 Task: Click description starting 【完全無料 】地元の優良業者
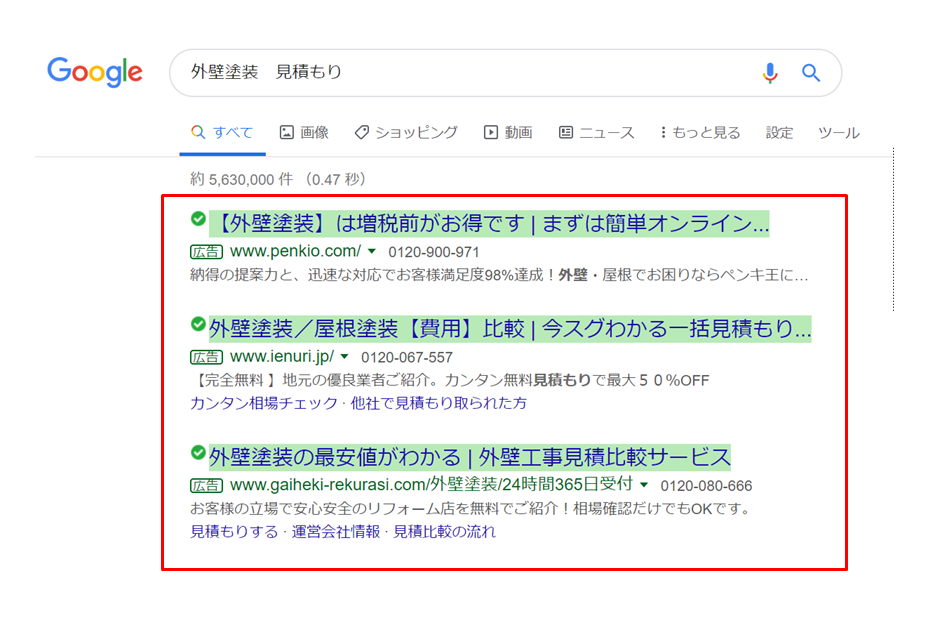[450, 380]
